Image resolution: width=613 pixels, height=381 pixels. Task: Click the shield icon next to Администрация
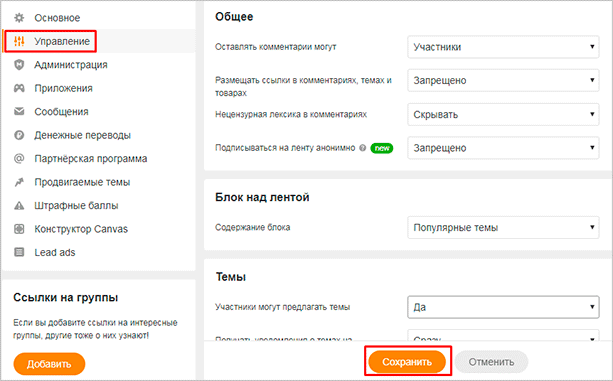(x=19, y=64)
